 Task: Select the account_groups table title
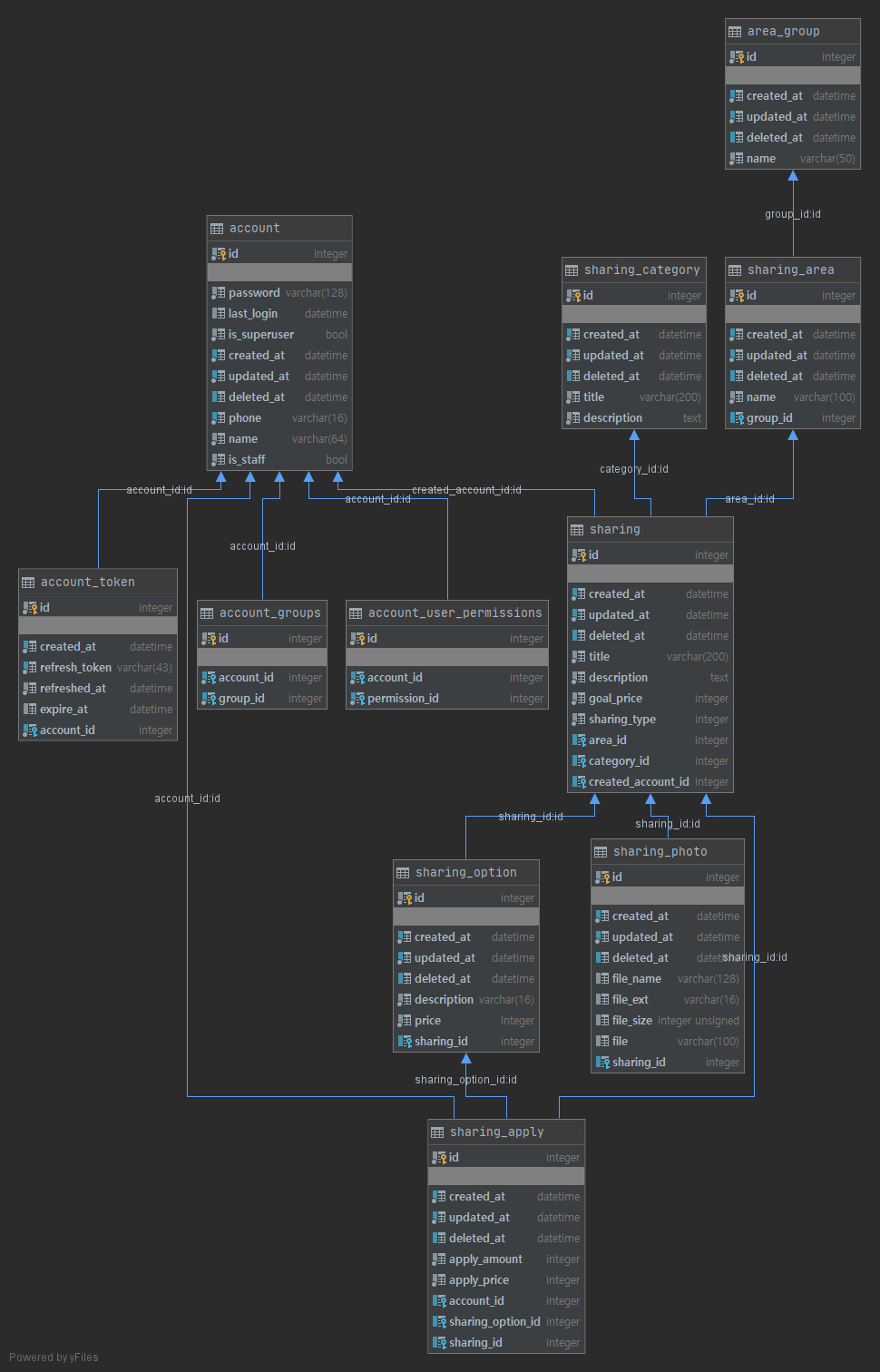coord(269,613)
